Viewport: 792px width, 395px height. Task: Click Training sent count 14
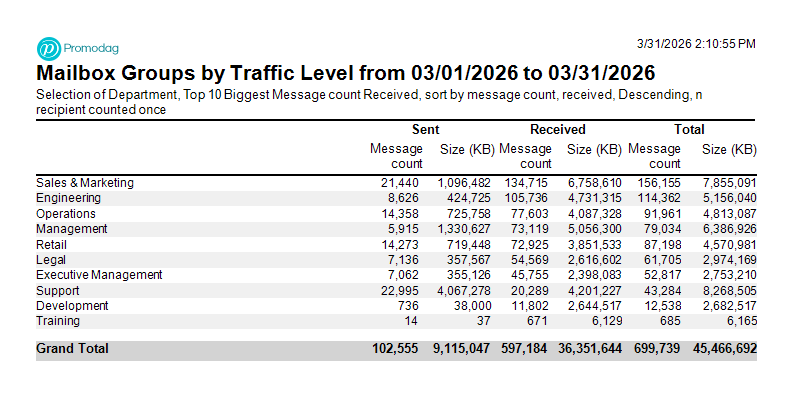pos(411,321)
